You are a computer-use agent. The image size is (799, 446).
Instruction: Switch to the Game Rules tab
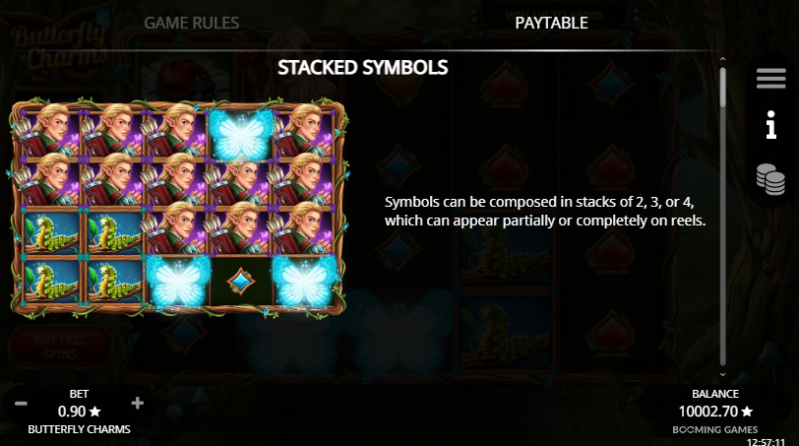point(192,23)
